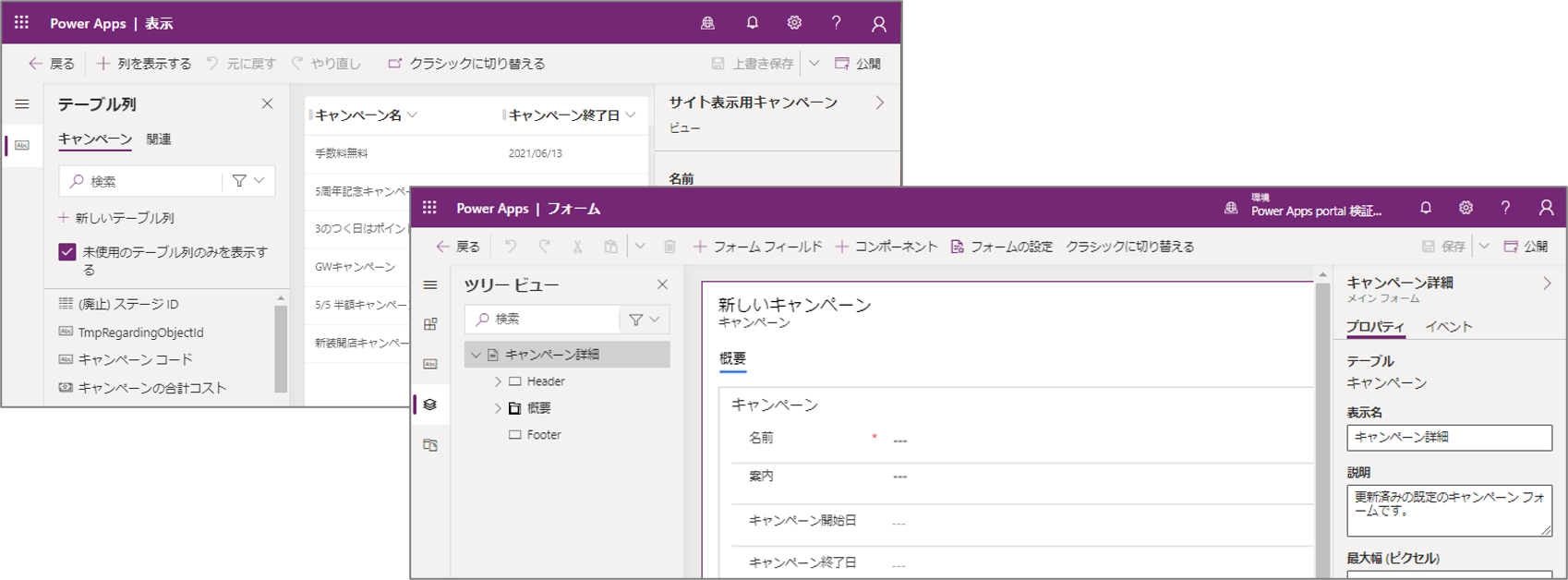Expand the Header tree node
Image resolution: width=1568 pixels, height=580 pixels.
pyautogui.click(x=498, y=381)
